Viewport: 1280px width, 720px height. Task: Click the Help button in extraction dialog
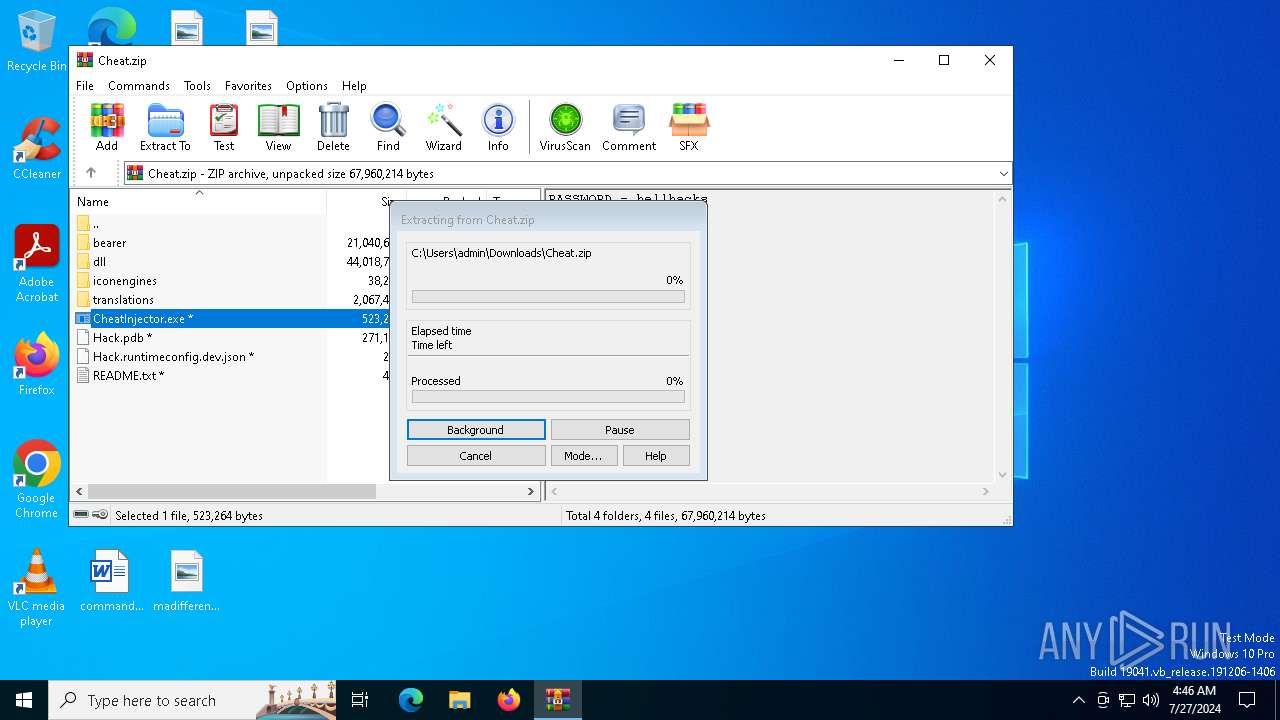[x=656, y=456]
